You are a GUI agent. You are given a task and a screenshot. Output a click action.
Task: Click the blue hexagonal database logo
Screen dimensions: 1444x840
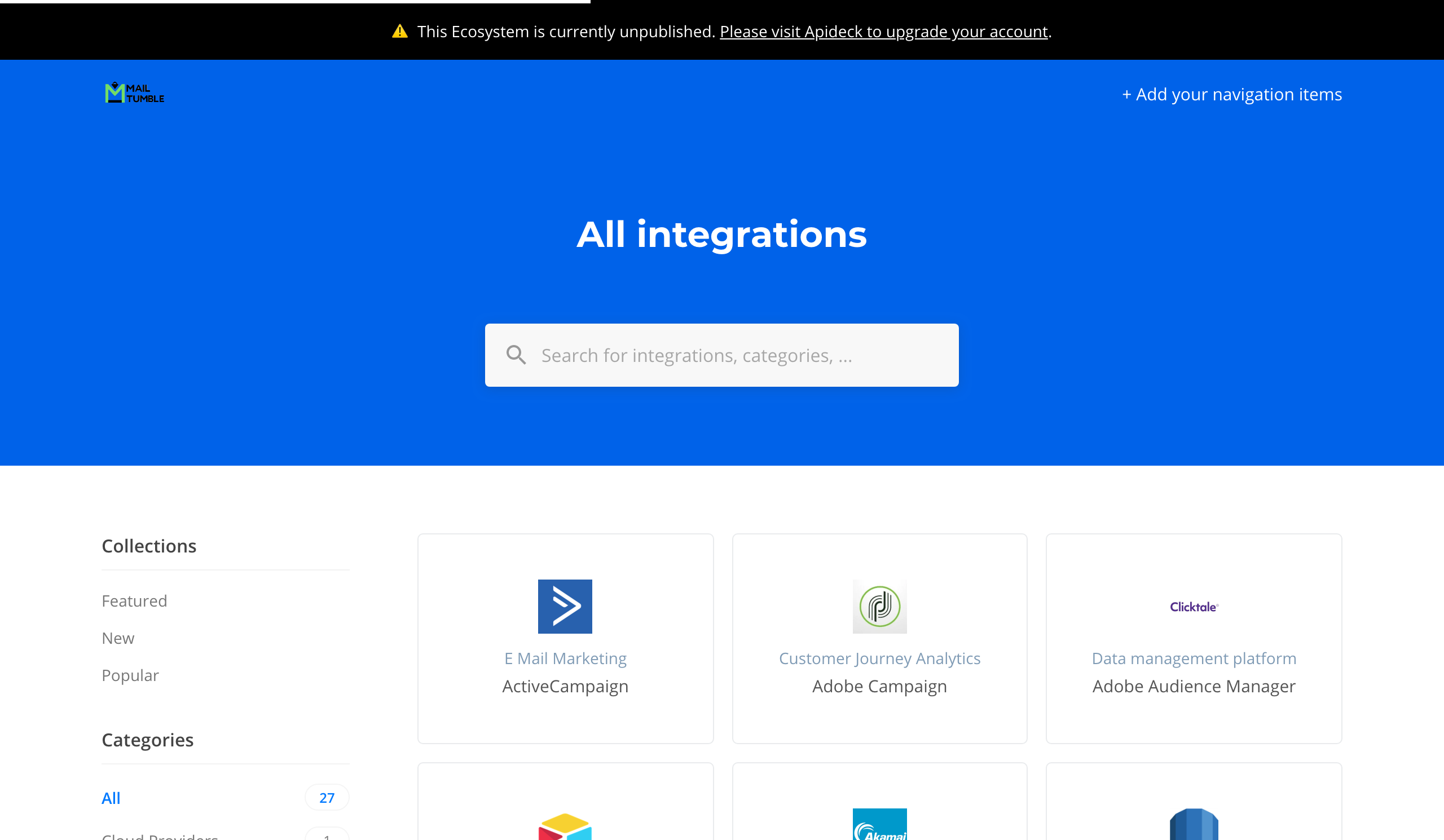(1194, 825)
